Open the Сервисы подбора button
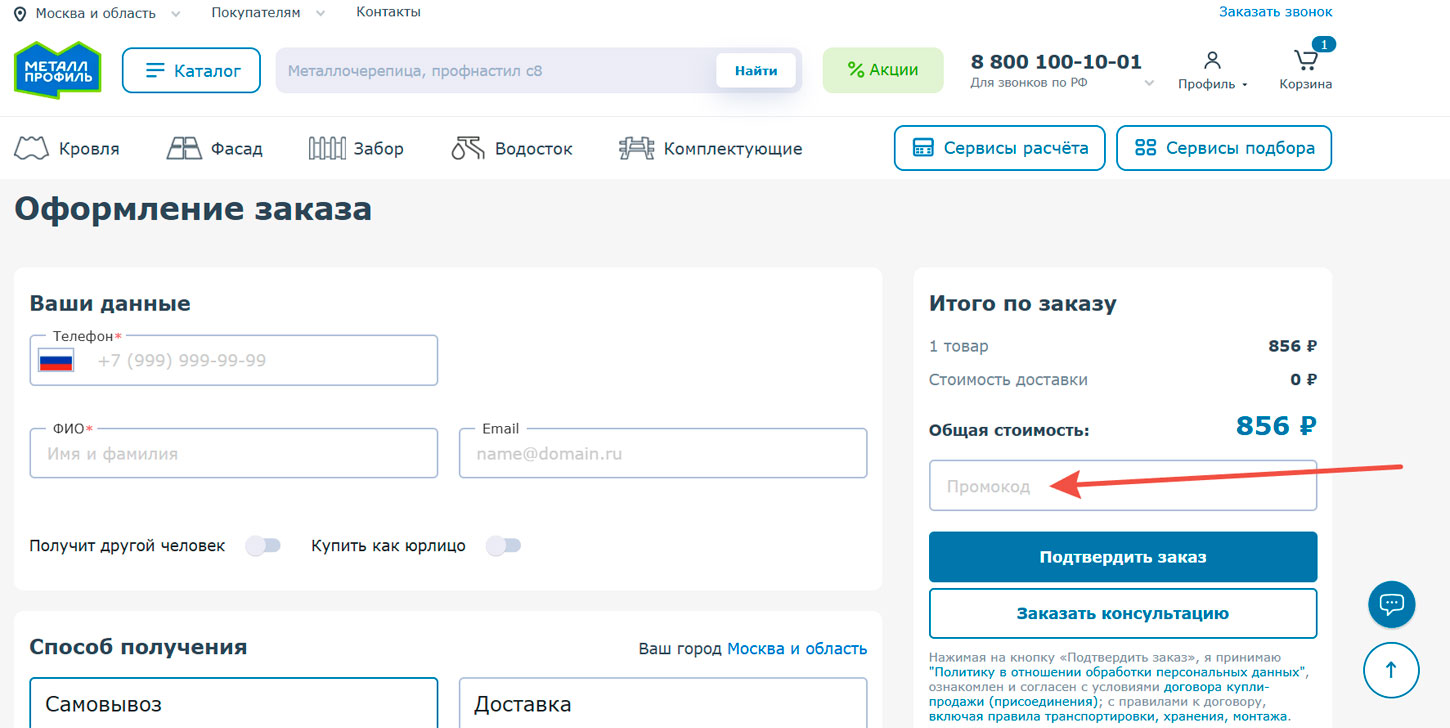The image size is (1450, 728). point(1224,149)
